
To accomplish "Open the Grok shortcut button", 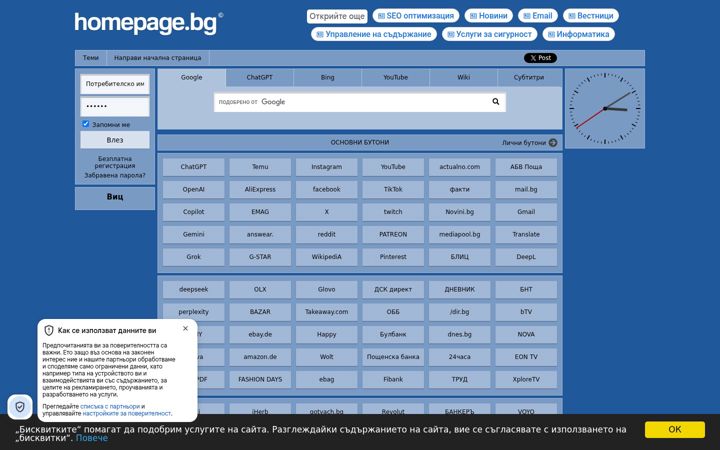I will (193, 257).
